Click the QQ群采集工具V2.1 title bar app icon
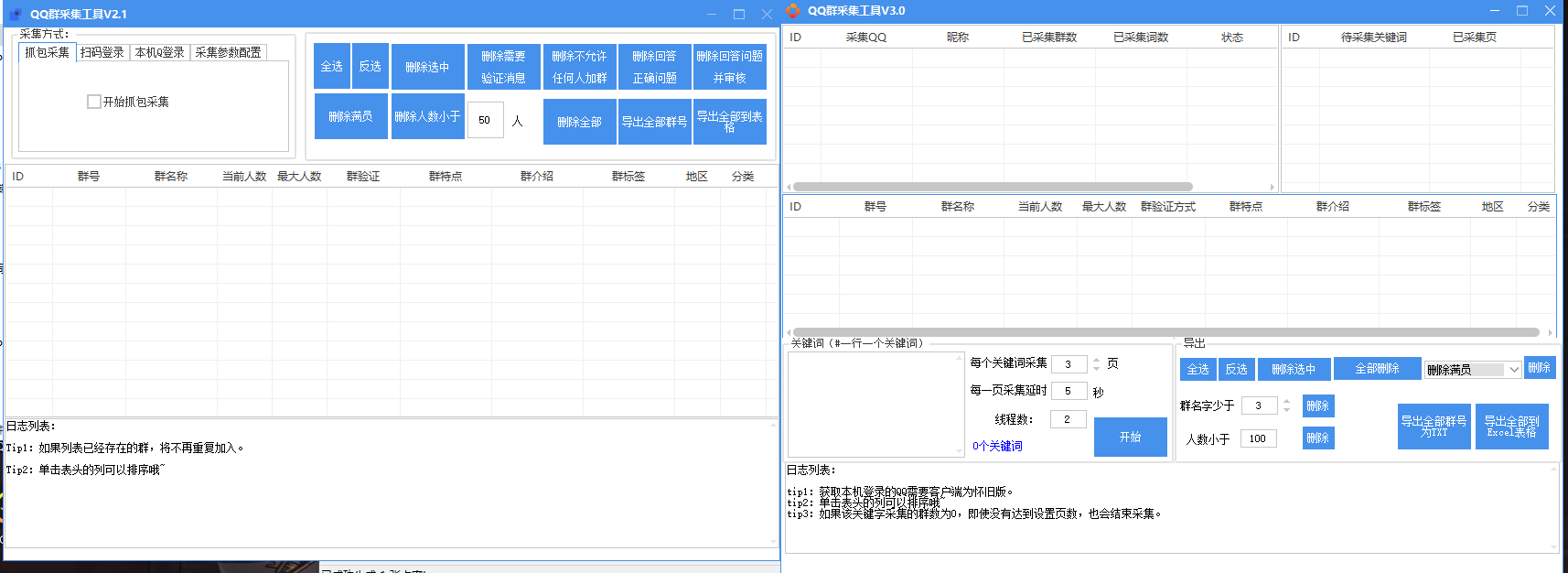Screen dimensions: 1568x573 (15, 15)
